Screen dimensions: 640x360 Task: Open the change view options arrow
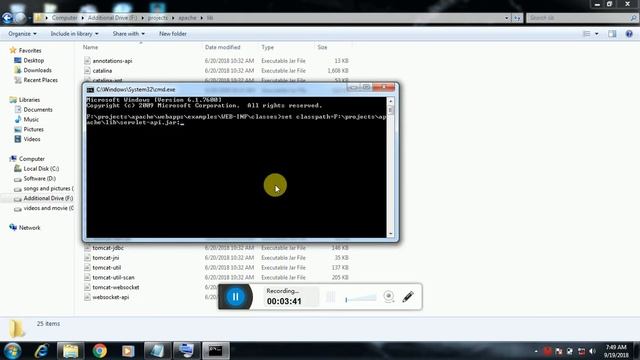tap(597, 34)
